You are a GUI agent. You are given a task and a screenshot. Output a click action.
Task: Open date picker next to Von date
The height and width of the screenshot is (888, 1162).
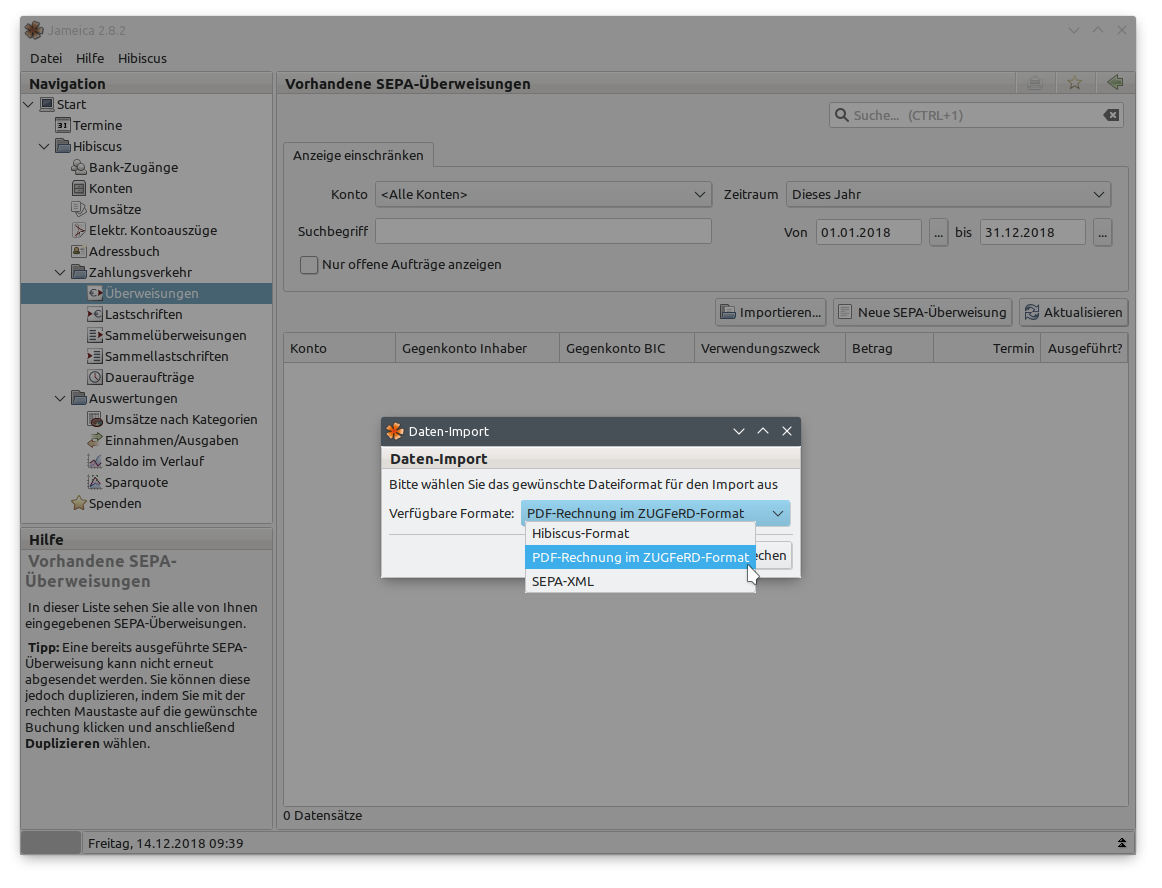tap(938, 232)
